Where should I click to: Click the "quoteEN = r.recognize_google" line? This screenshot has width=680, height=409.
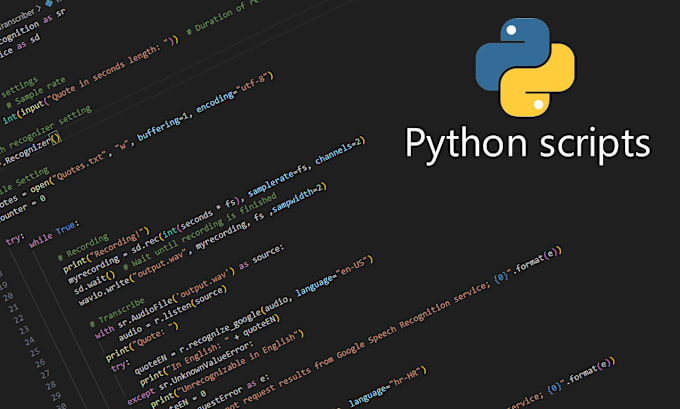[254, 316]
